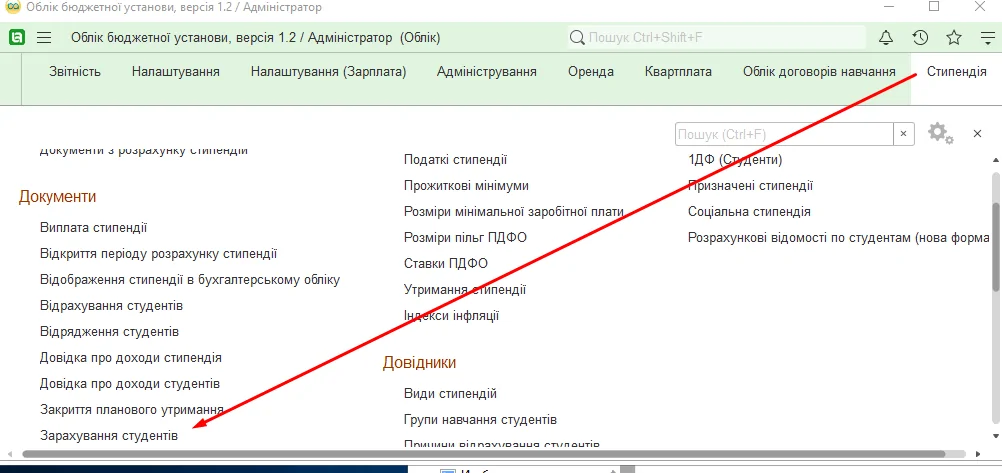Open history clock icon
This screenshot has width=1002, height=473.
(x=920, y=38)
